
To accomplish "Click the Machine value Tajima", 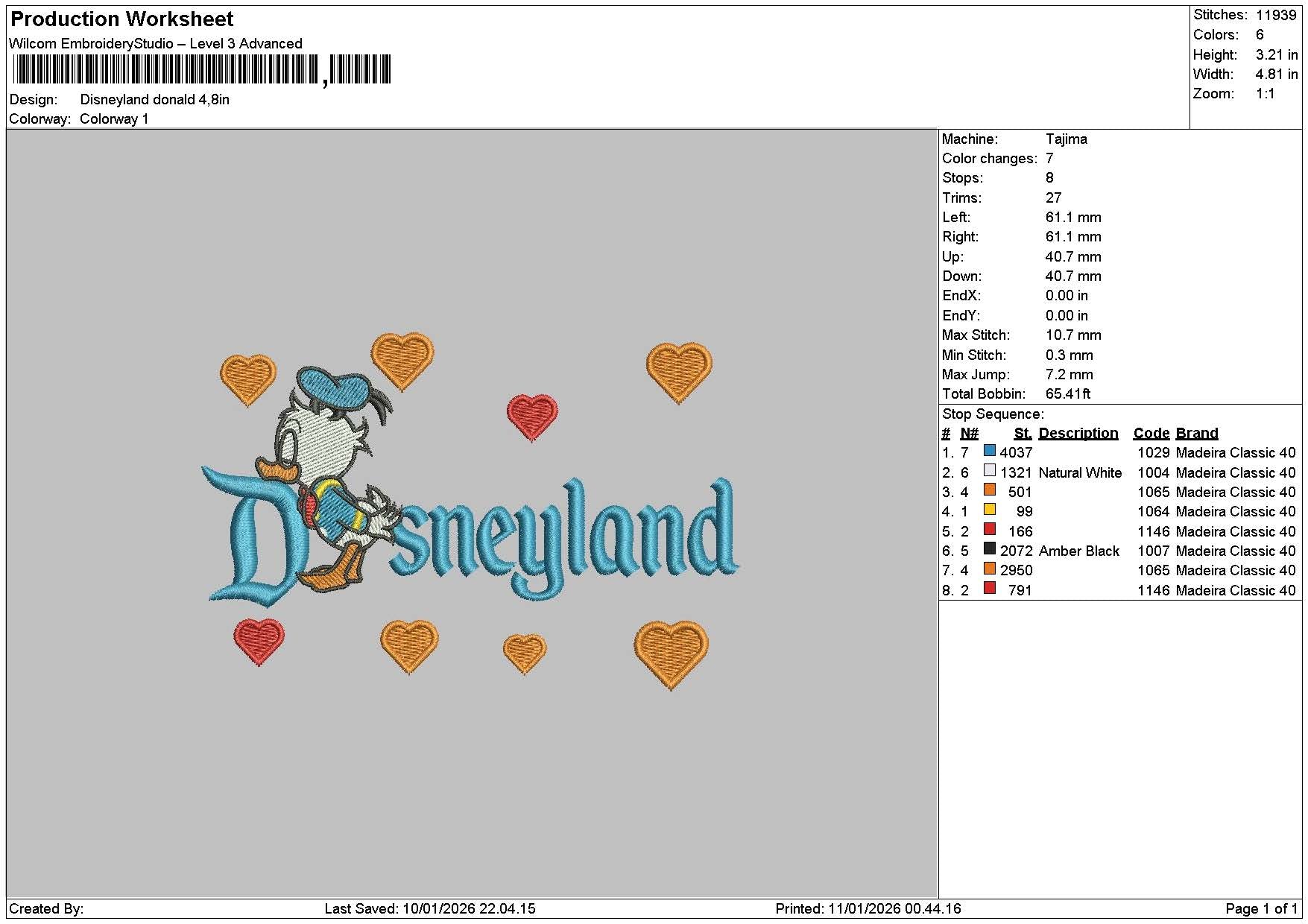I will 1066,139.
